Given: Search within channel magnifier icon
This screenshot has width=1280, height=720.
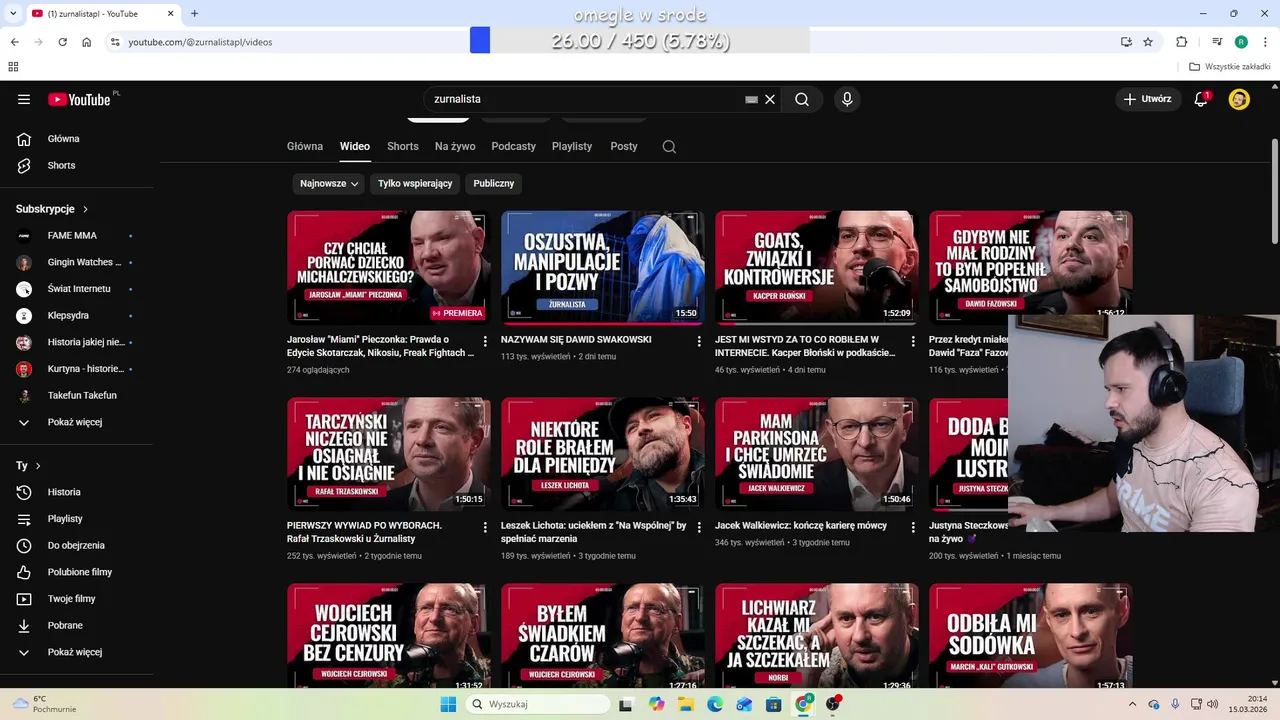Looking at the screenshot, I should 669,146.
